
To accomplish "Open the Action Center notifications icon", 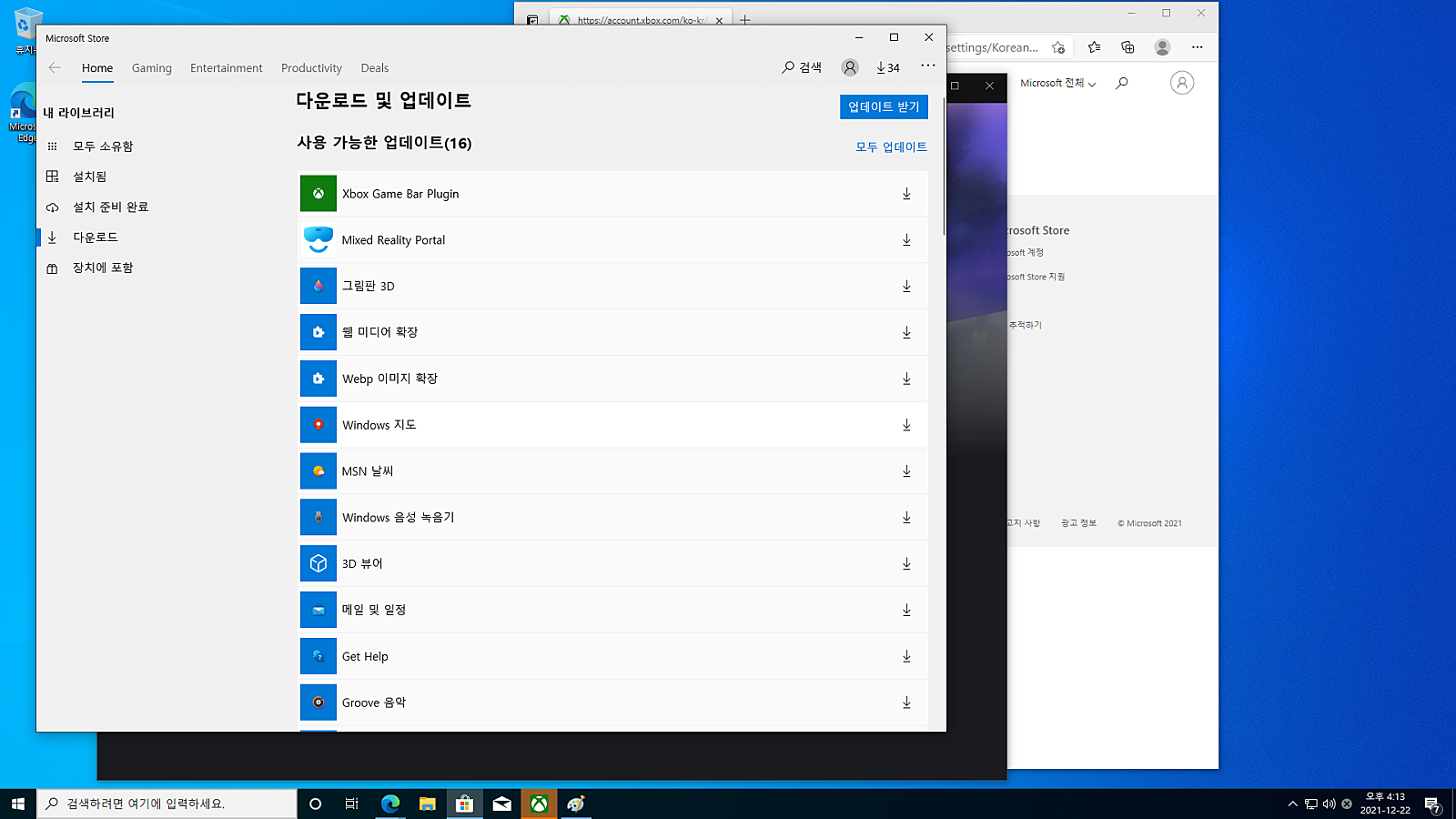I will pyautogui.click(x=1432, y=804).
